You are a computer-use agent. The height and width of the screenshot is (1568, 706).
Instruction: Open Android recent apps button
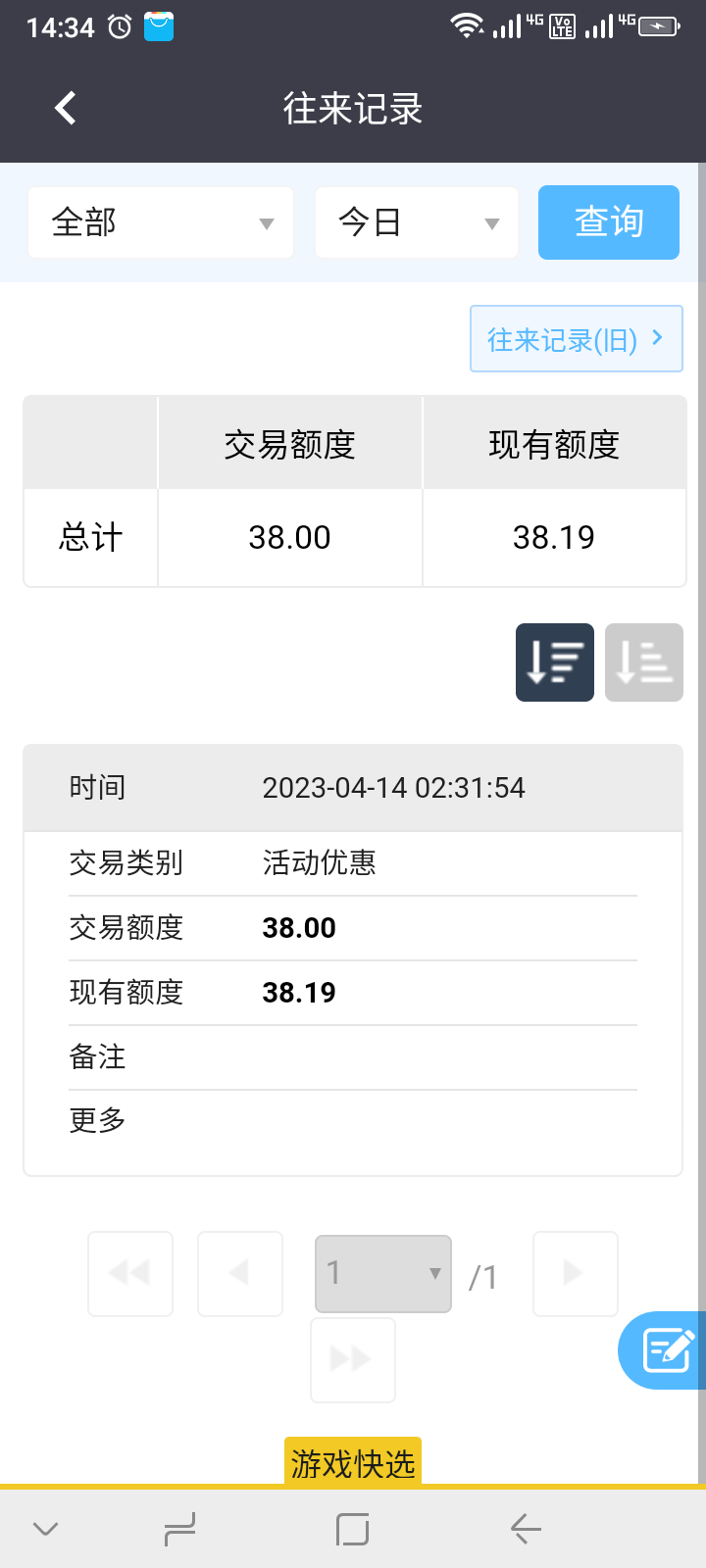[179, 1529]
